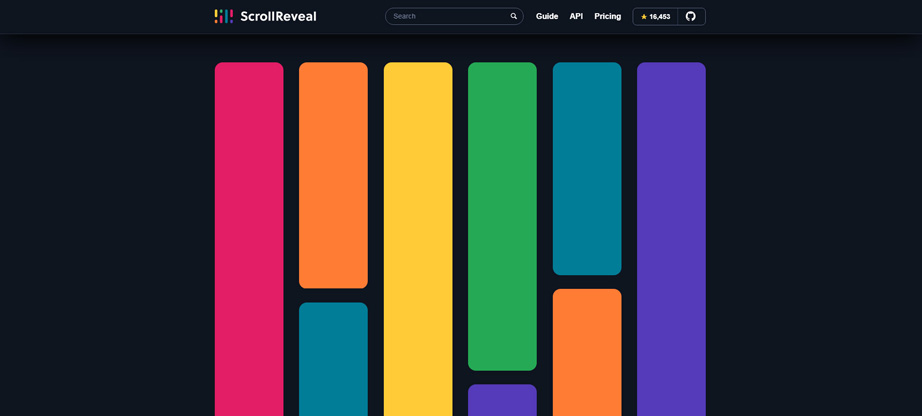Open the GitHub octocat icon
This screenshot has height=416, width=922.
[x=691, y=16]
